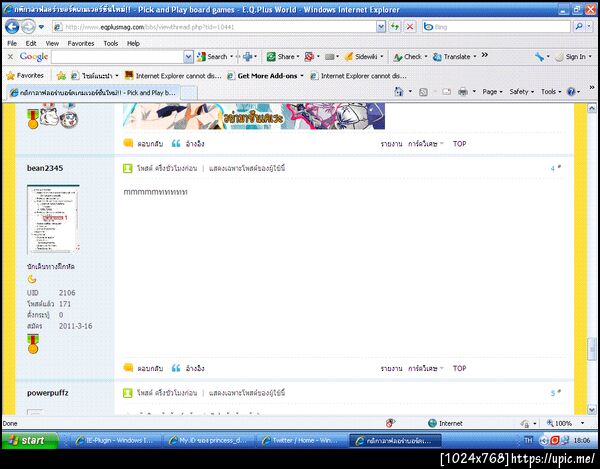Click the Read Mail icon

[x=447, y=92]
